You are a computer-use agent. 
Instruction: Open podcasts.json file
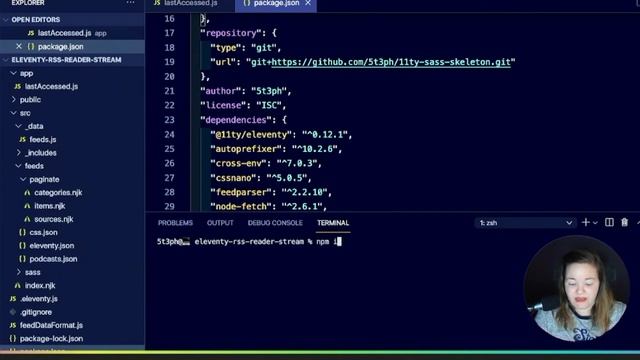(53, 259)
